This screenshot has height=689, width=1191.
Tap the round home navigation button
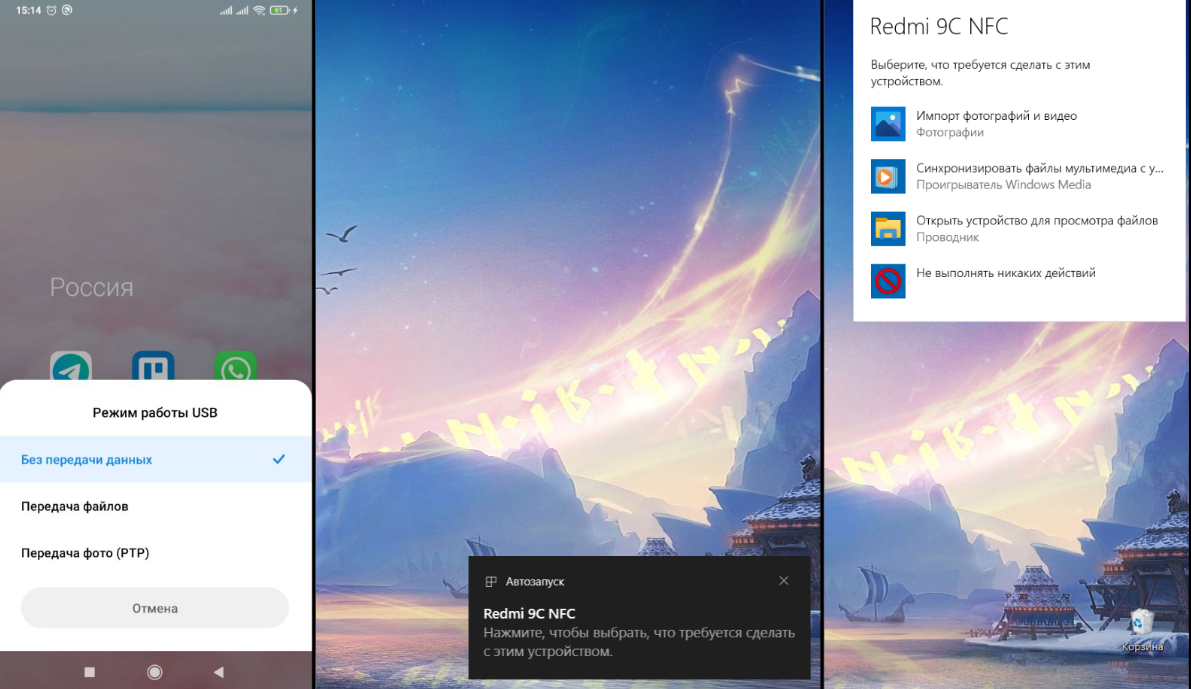pyautogui.click(x=155, y=672)
